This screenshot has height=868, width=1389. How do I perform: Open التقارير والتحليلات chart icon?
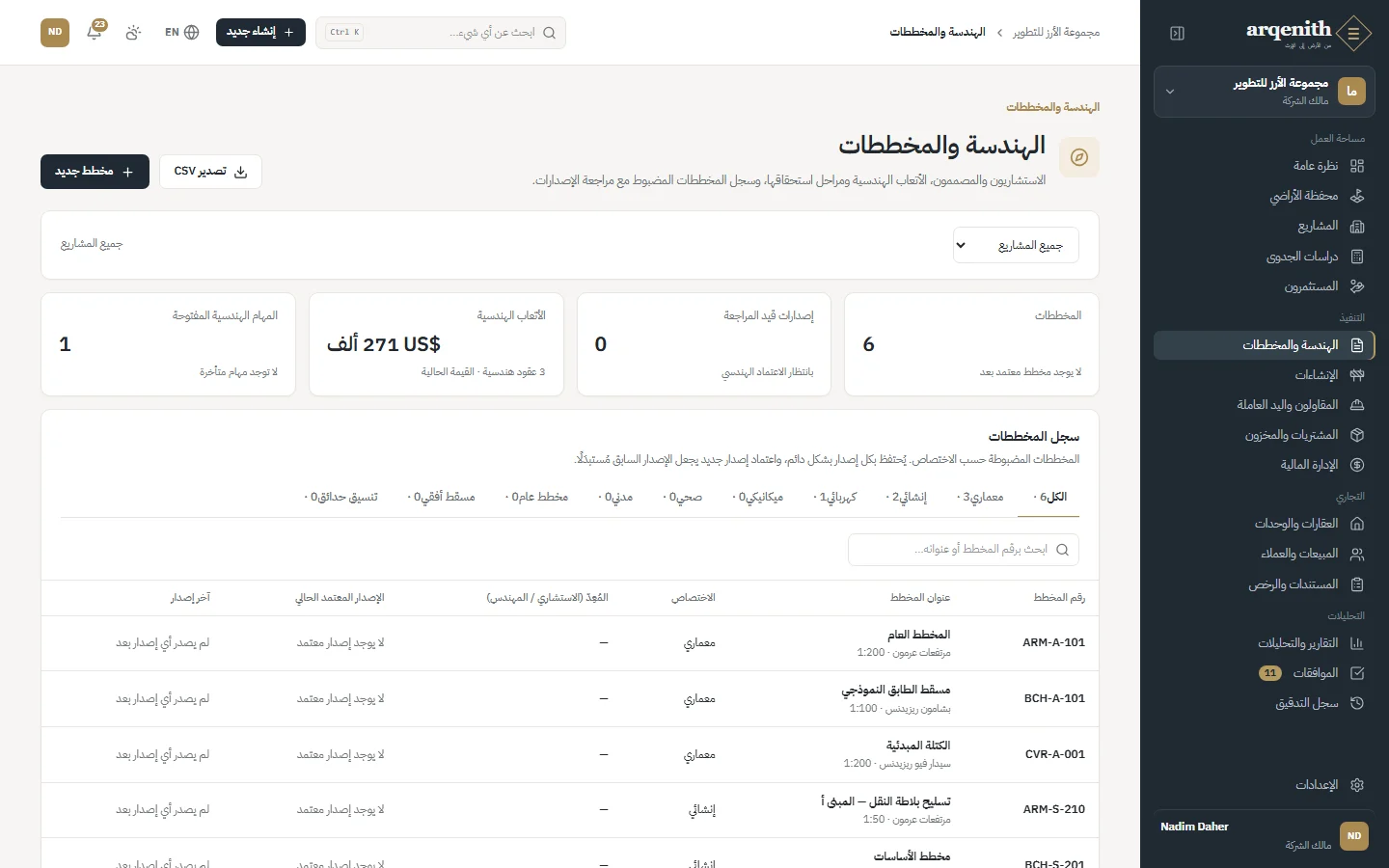coord(1357,643)
